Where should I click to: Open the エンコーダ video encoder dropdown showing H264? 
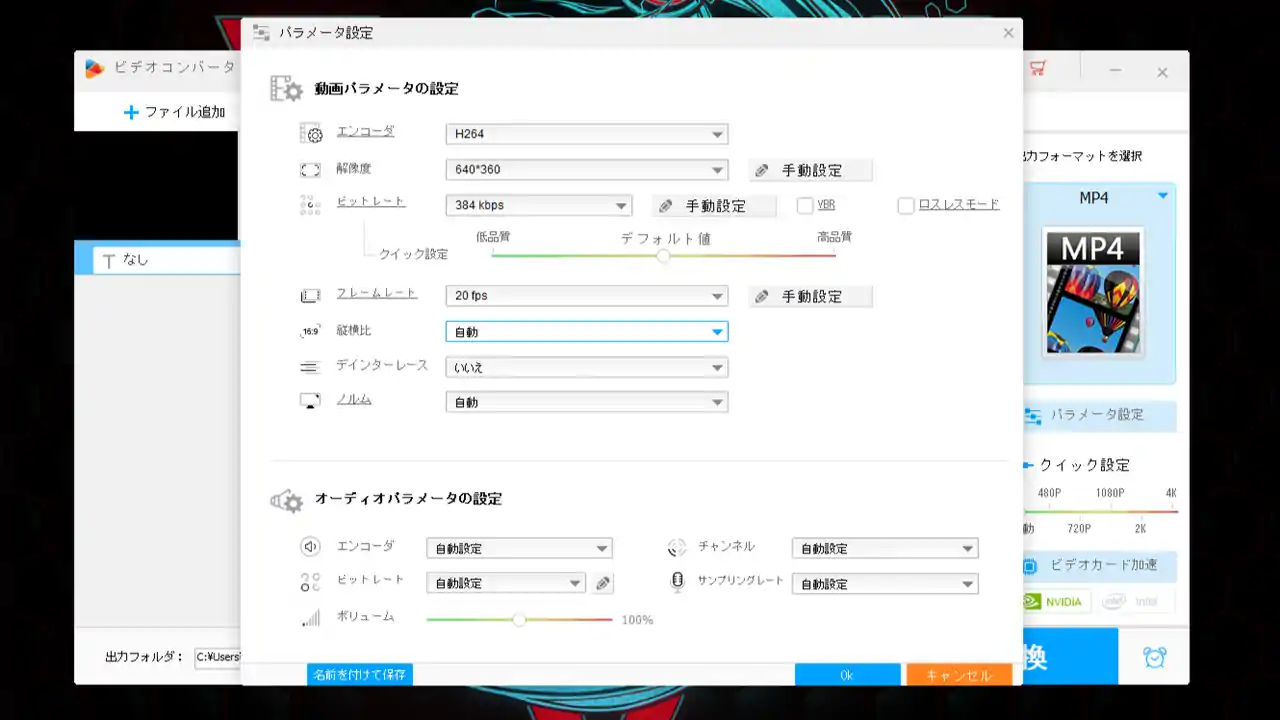[586, 134]
